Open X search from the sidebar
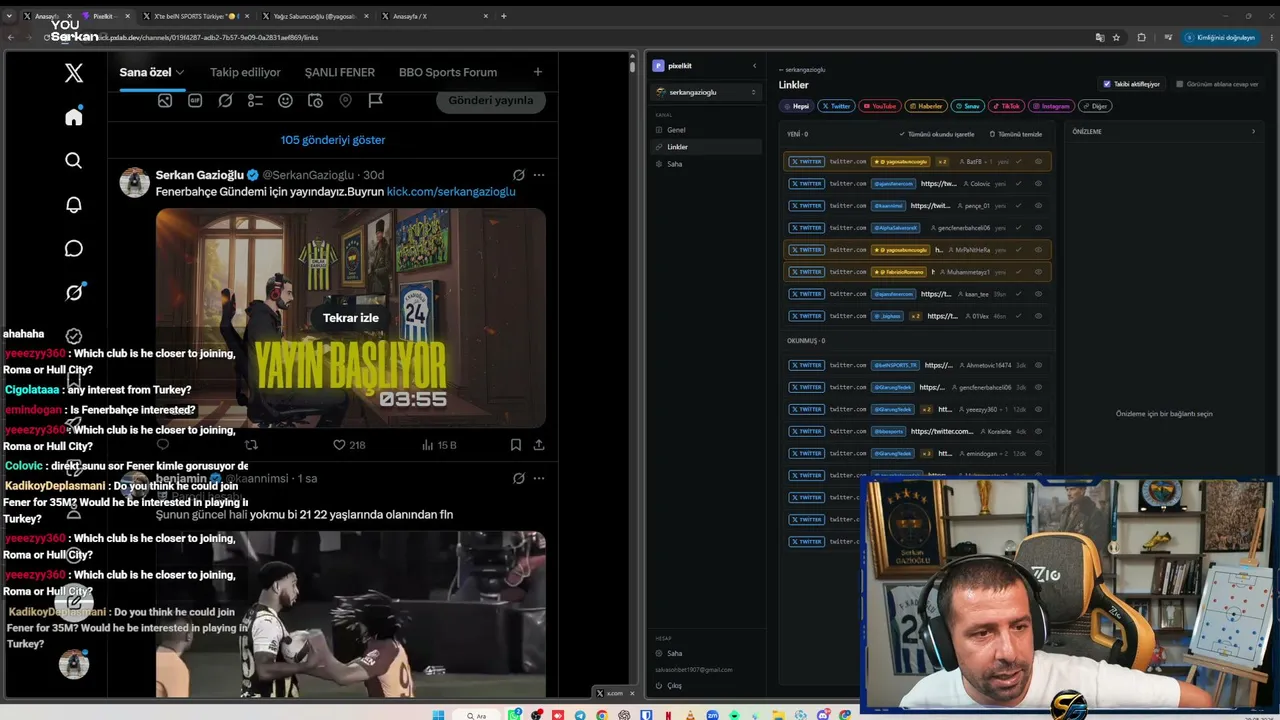1280x720 pixels. [74, 161]
